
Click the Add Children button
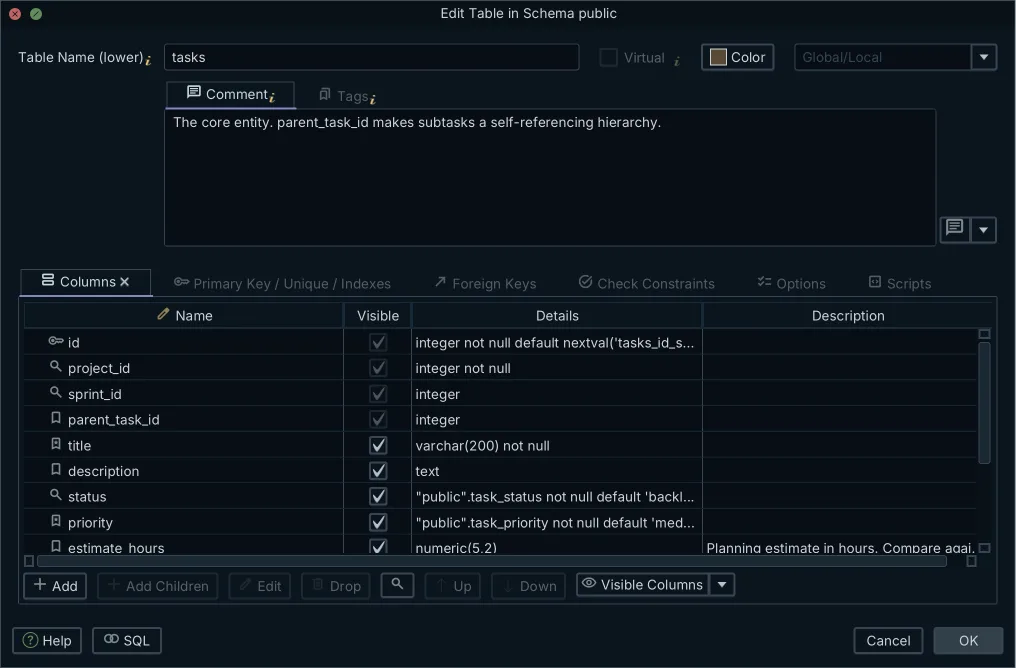point(157,586)
